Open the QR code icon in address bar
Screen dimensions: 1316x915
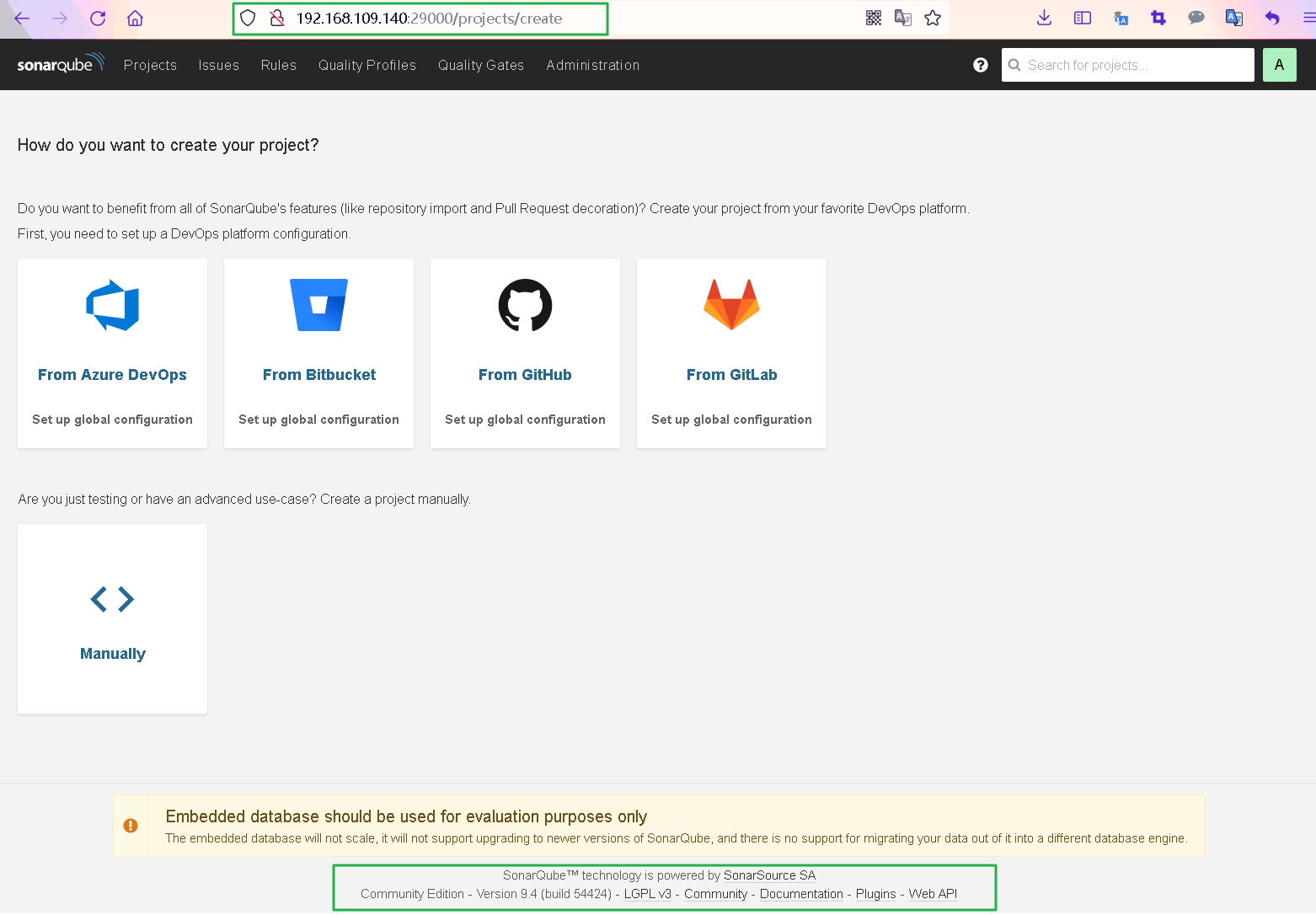tap(874, 19)
